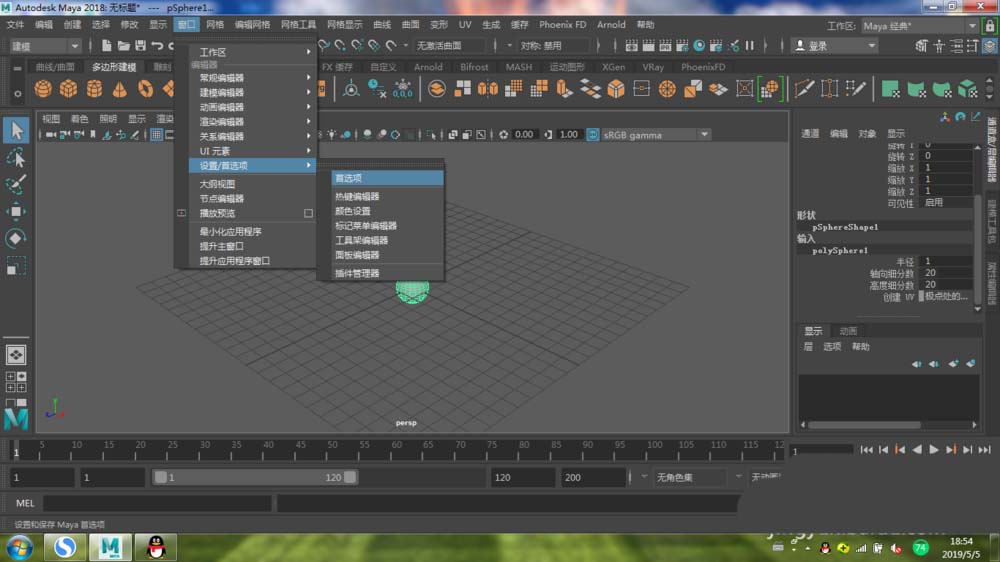Click the 视图 viewport panel menu

pos(50,119)
